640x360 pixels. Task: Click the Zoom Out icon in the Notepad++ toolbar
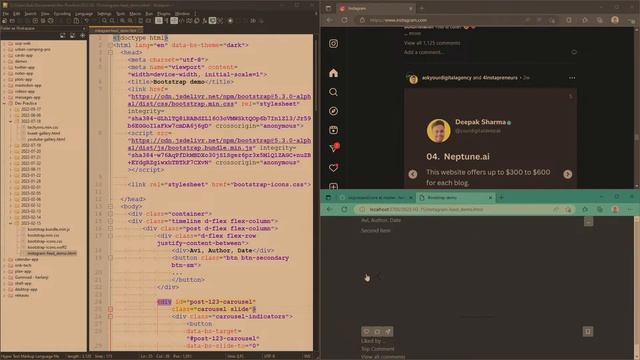click(130, 21)
